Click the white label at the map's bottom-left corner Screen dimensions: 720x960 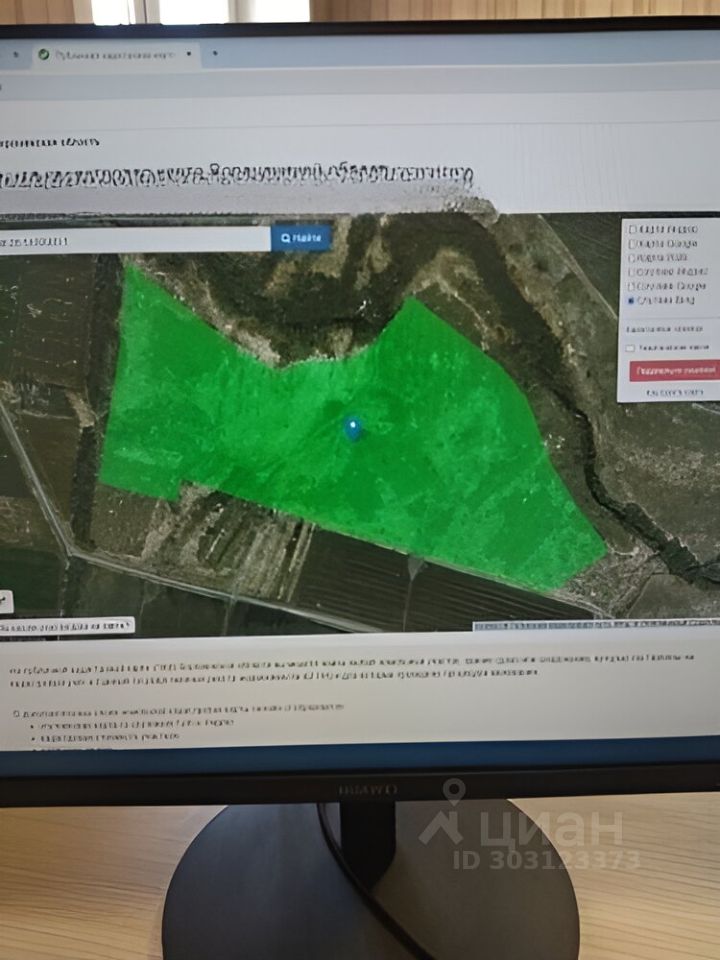pyautogui.click(x=66, y=626)
